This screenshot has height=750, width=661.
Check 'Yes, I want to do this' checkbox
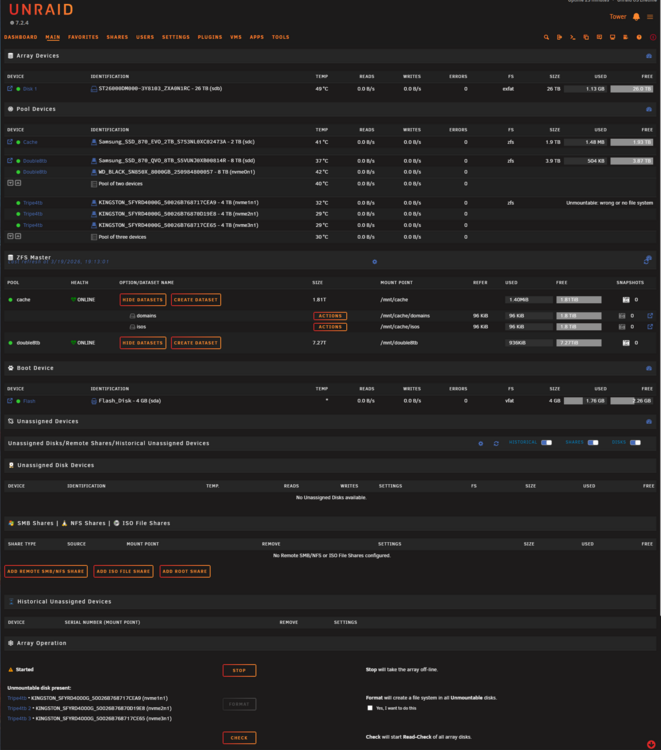pos(370,708)
